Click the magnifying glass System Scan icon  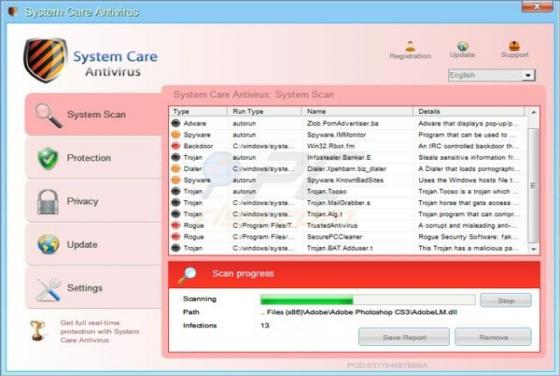(x=49, y=115)
